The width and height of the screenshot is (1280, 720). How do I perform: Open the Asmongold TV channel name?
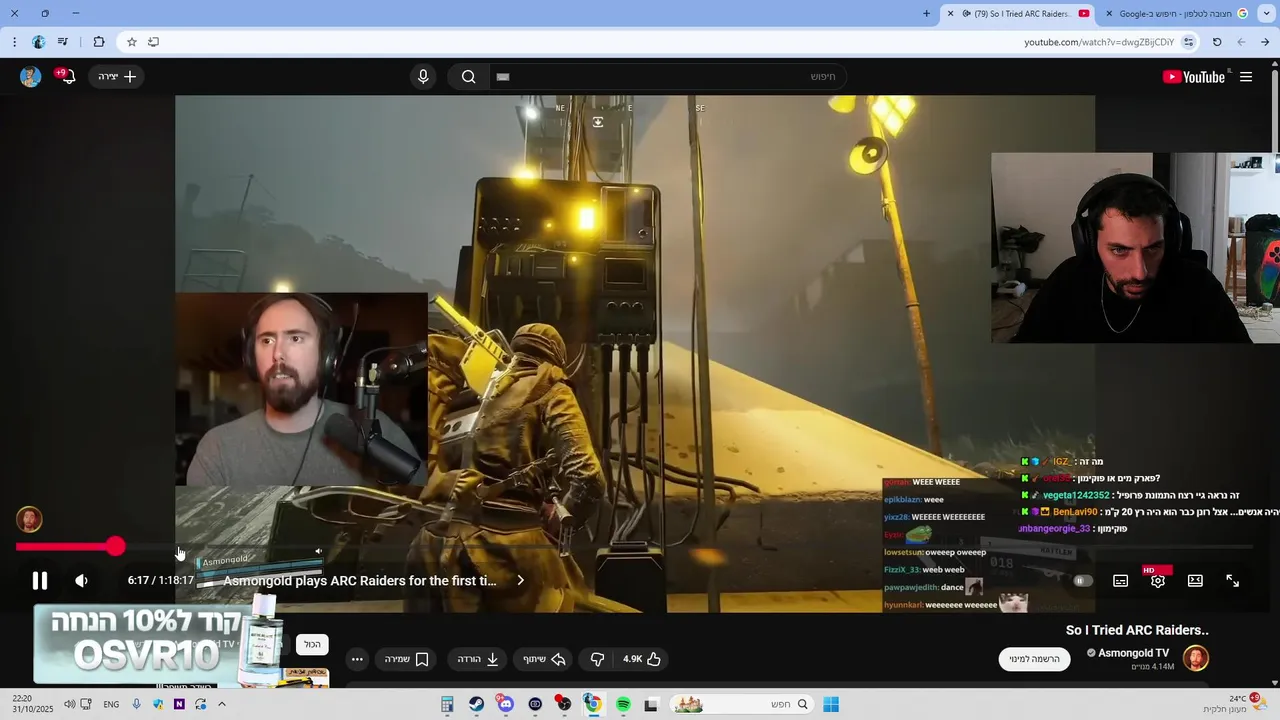[x=1133, y=653]
